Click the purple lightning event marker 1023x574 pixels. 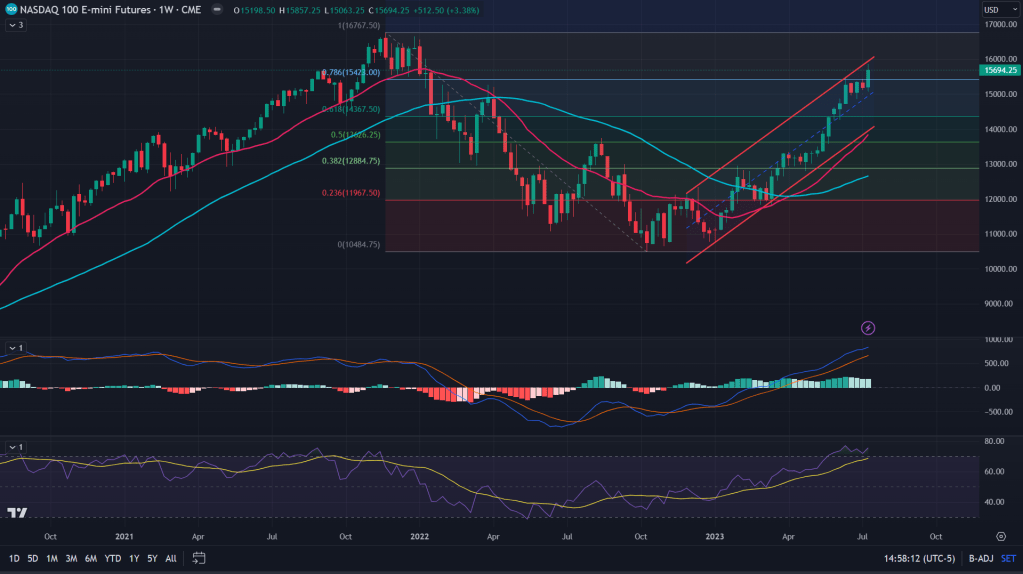coord(868,327)
